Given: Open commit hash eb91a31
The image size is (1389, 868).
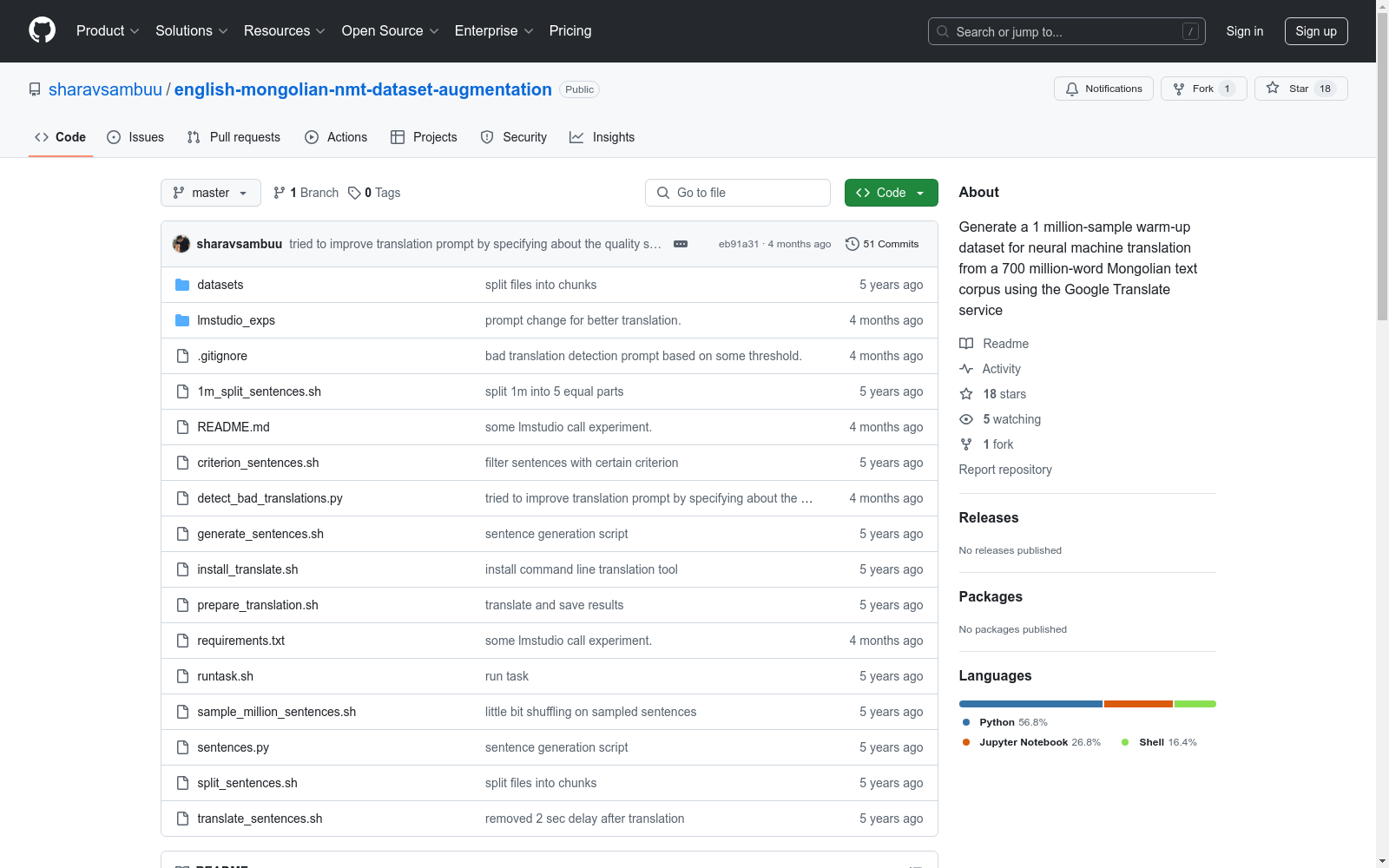Looking at the screenshot, I should 739,244.
